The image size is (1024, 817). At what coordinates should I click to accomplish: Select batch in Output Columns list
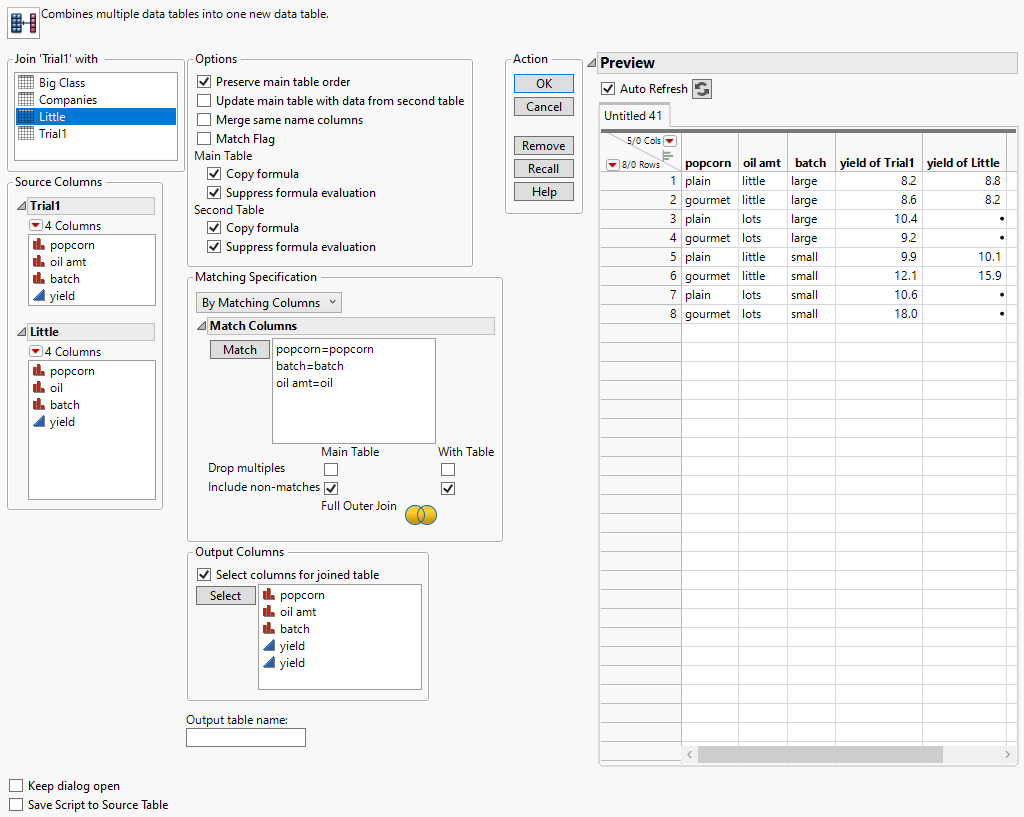pyautogui.click(x=294, y=629)
